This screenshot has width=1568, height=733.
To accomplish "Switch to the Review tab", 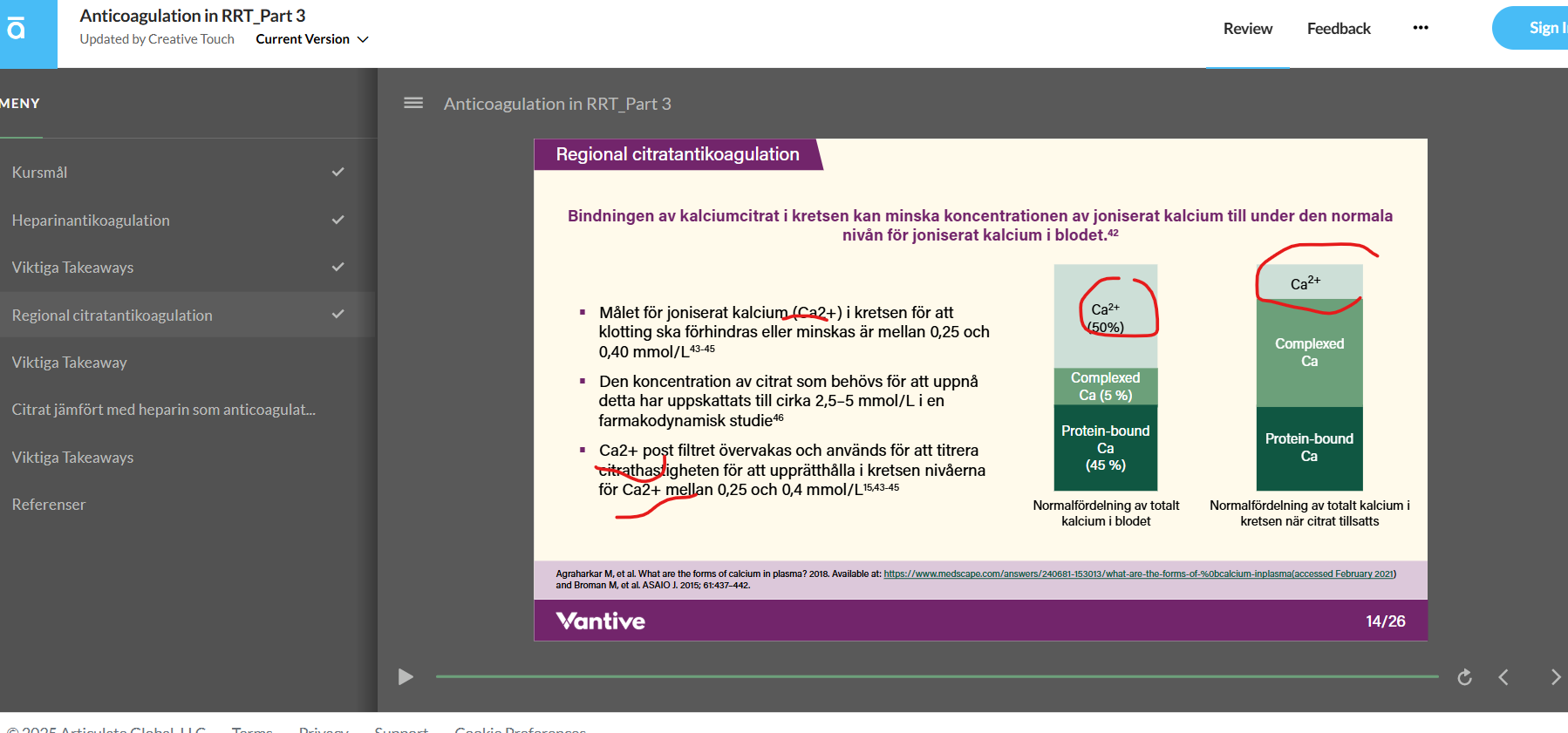I will [1247, 29].
